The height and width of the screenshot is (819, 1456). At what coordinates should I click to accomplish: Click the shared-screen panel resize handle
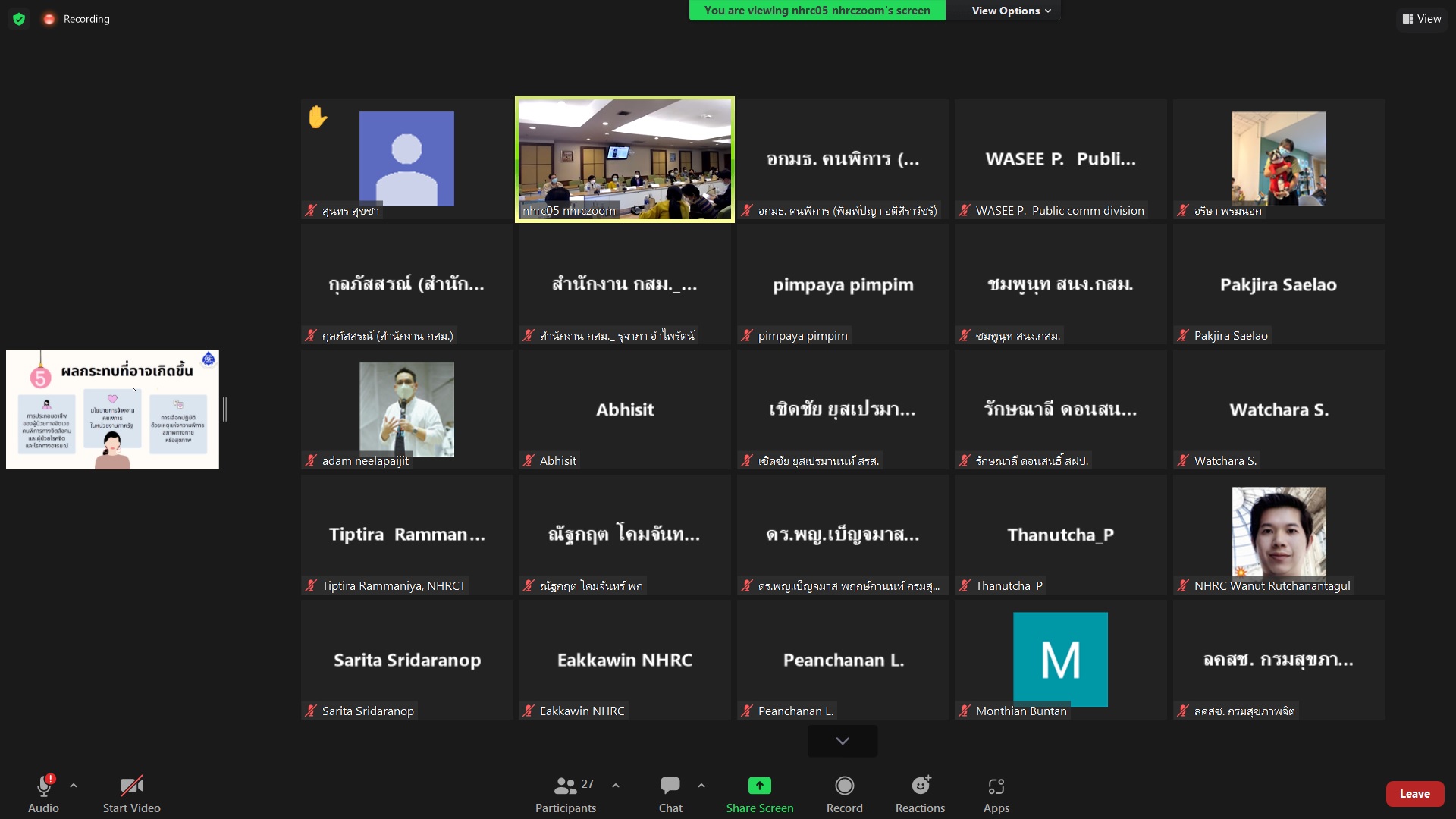(224, 409)
